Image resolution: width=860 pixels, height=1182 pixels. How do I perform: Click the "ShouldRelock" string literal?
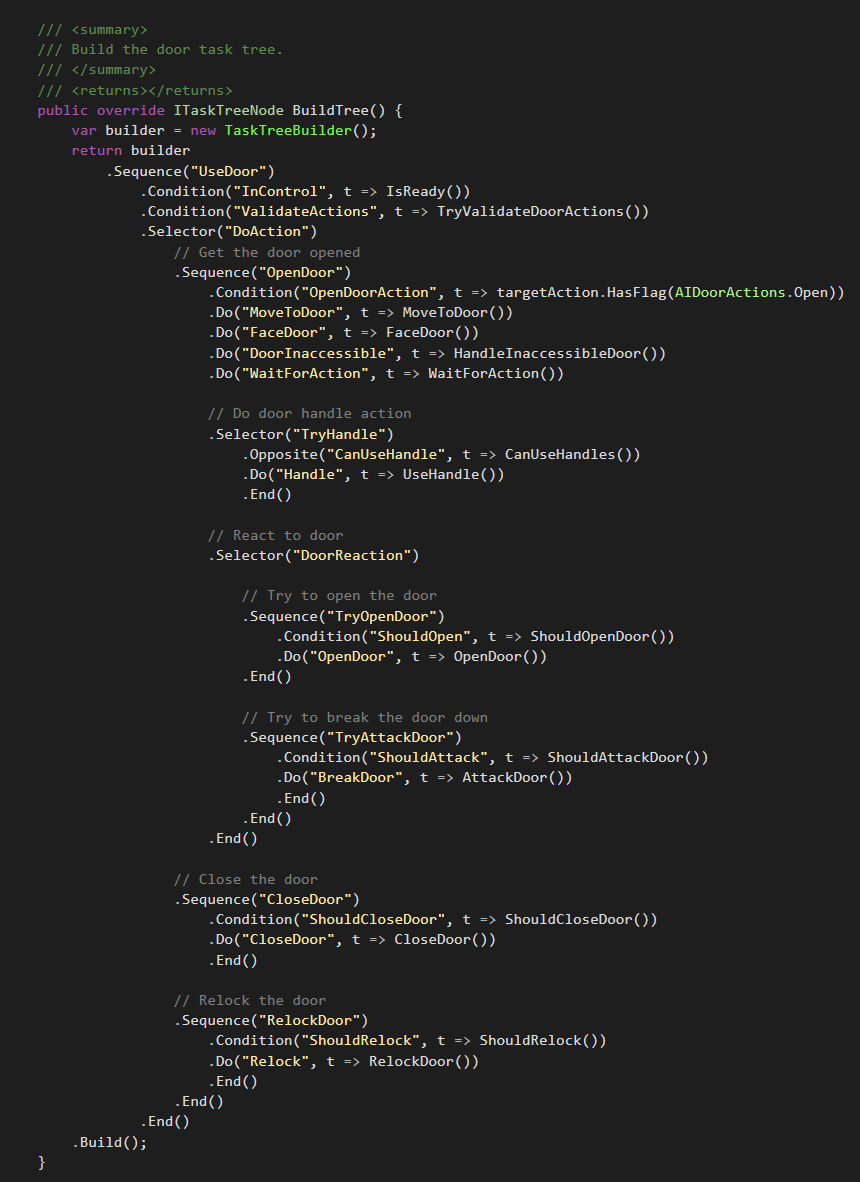[x=360, y=1040]
